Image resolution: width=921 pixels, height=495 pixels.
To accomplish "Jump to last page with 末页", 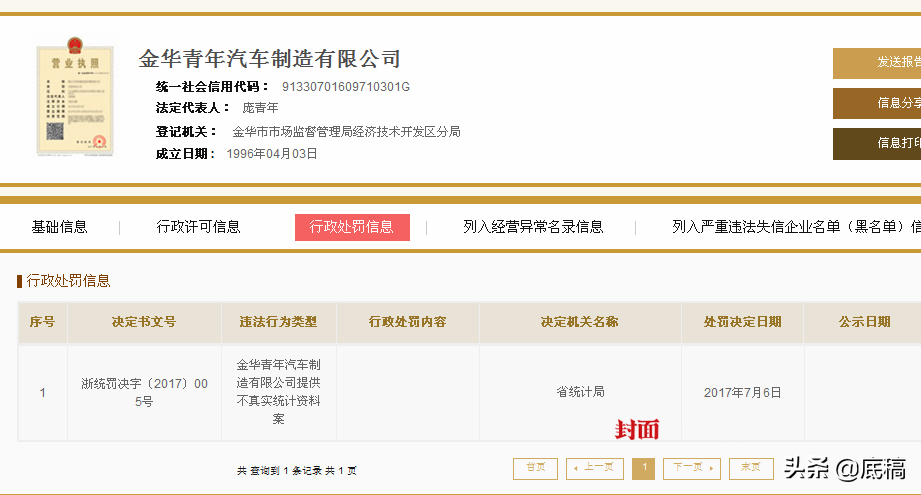I will [751, 469].
